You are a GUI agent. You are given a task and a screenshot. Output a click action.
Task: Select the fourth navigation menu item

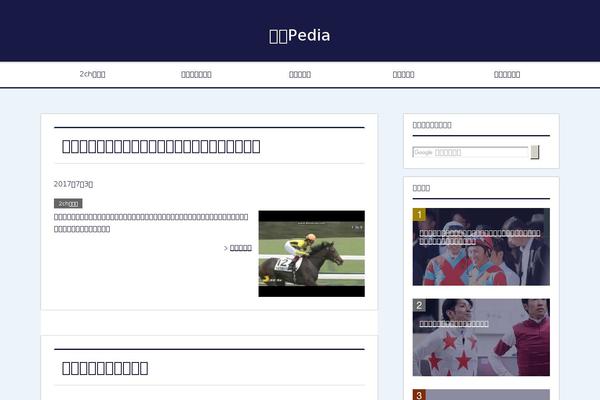(403, 74)
